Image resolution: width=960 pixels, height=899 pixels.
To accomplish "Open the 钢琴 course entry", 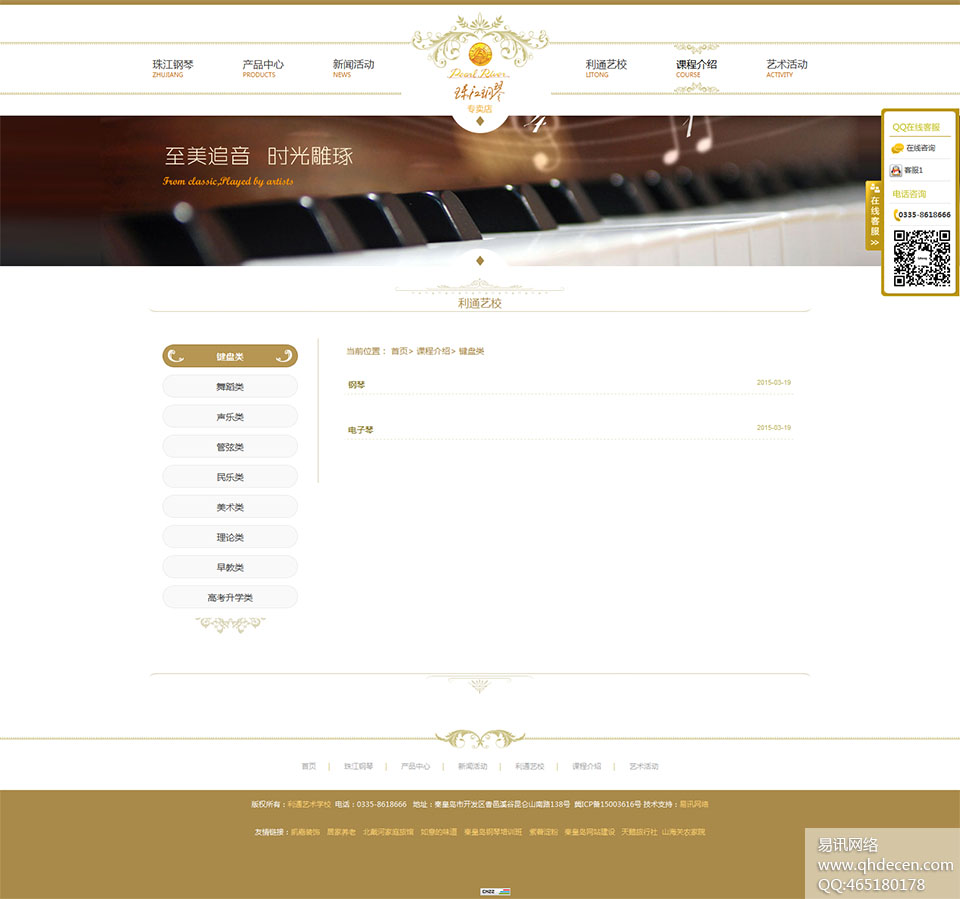I will point(356,385).
